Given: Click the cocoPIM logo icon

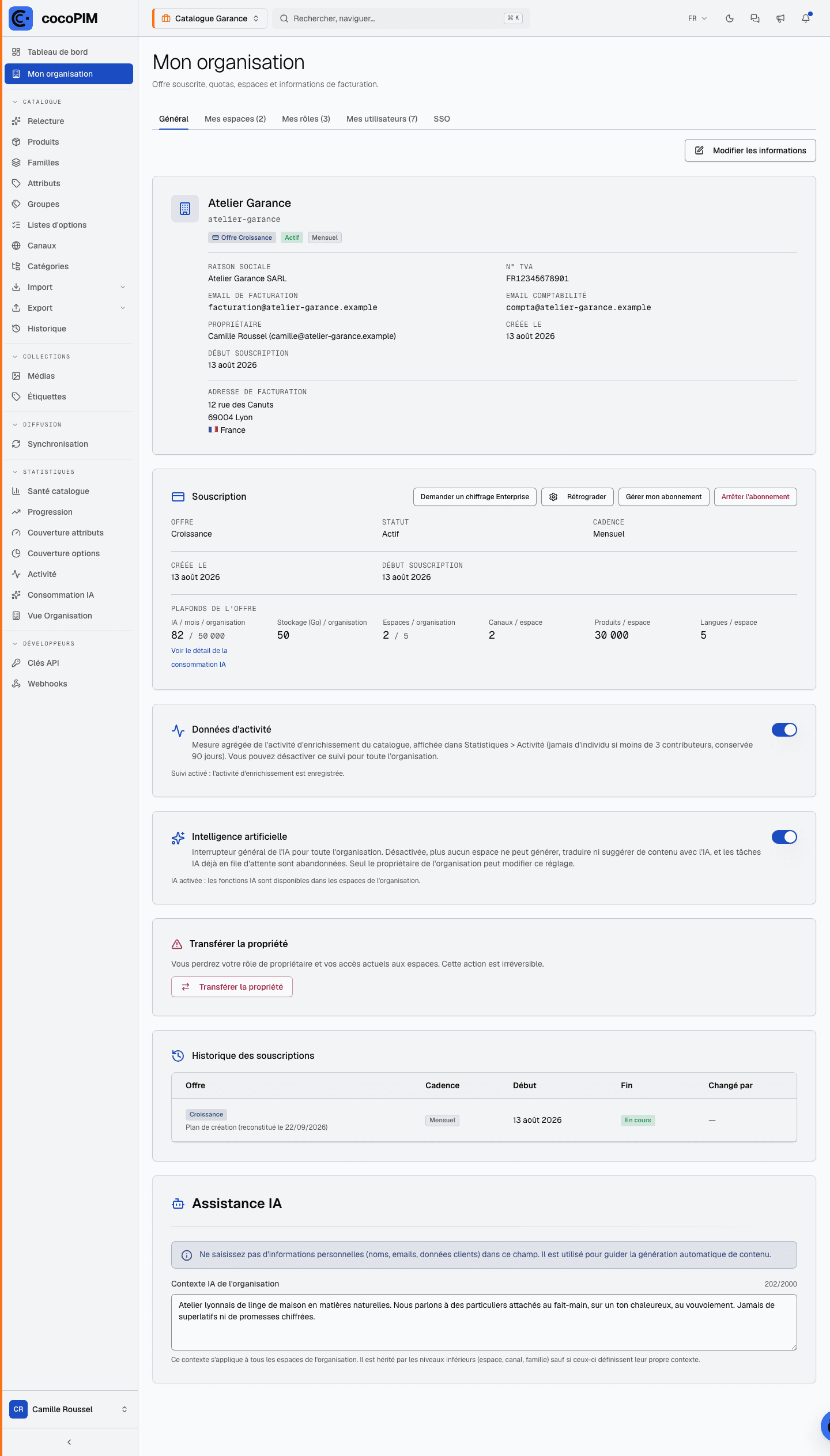Looking at the screenshot, I should 21,18.
